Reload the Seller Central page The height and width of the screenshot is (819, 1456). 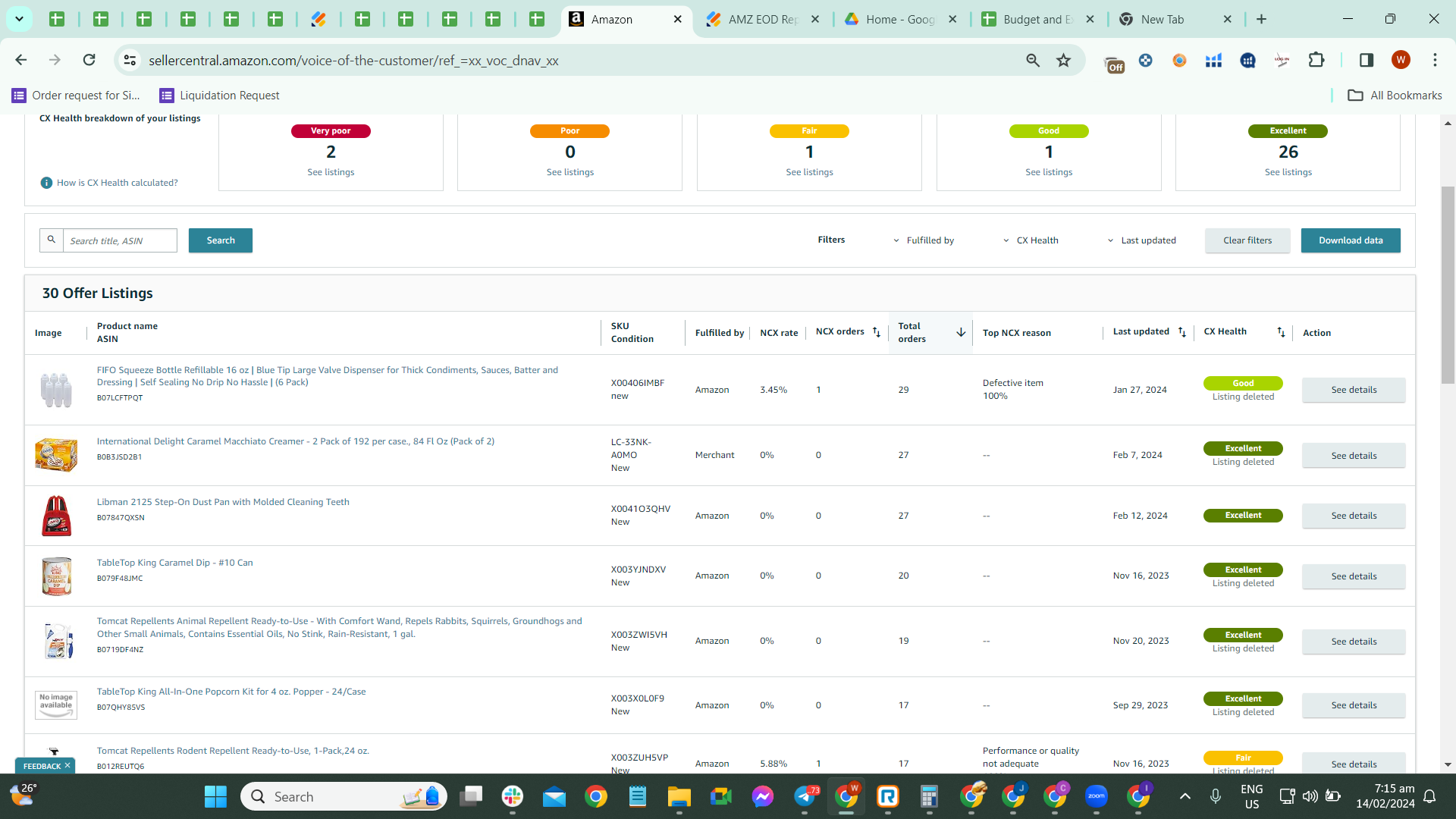(x=89, y=60)
